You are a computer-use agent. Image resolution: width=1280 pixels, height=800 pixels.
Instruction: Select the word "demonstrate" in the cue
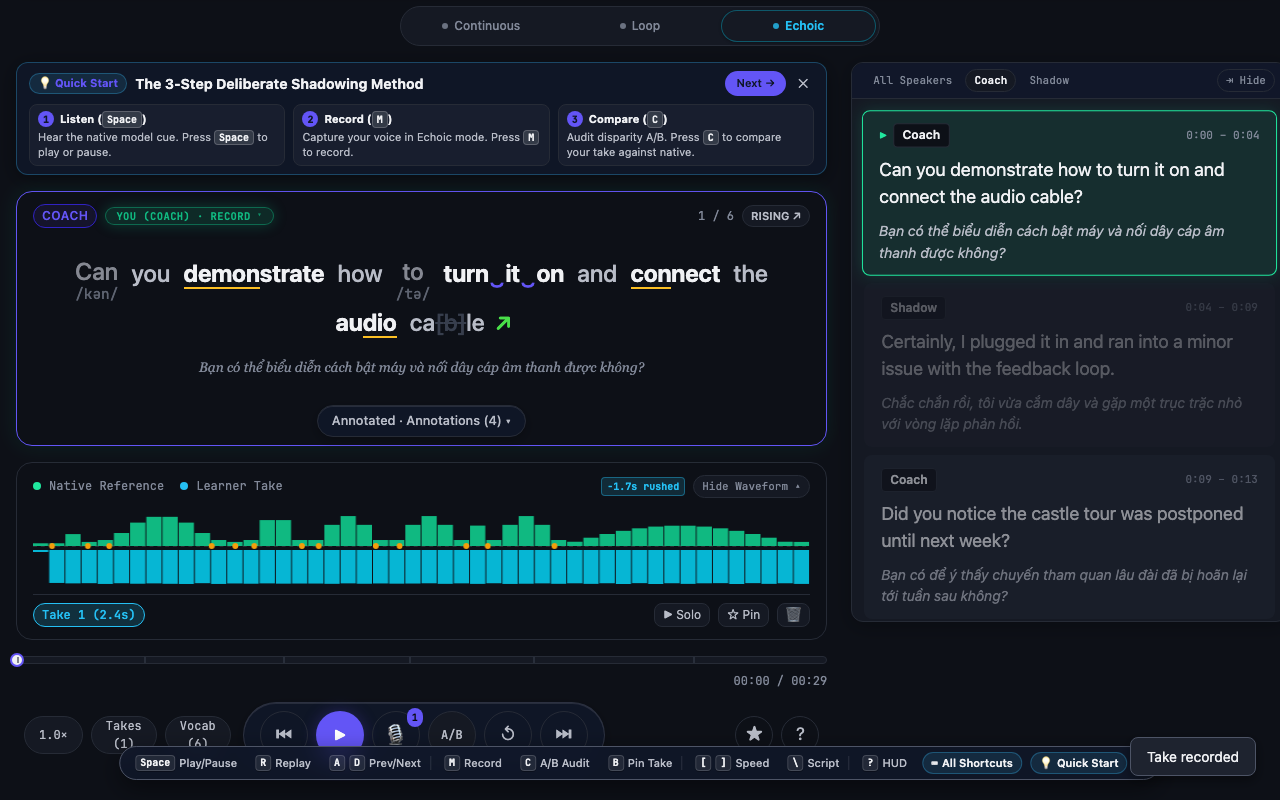pyautogui.click(x=254, y=274)
